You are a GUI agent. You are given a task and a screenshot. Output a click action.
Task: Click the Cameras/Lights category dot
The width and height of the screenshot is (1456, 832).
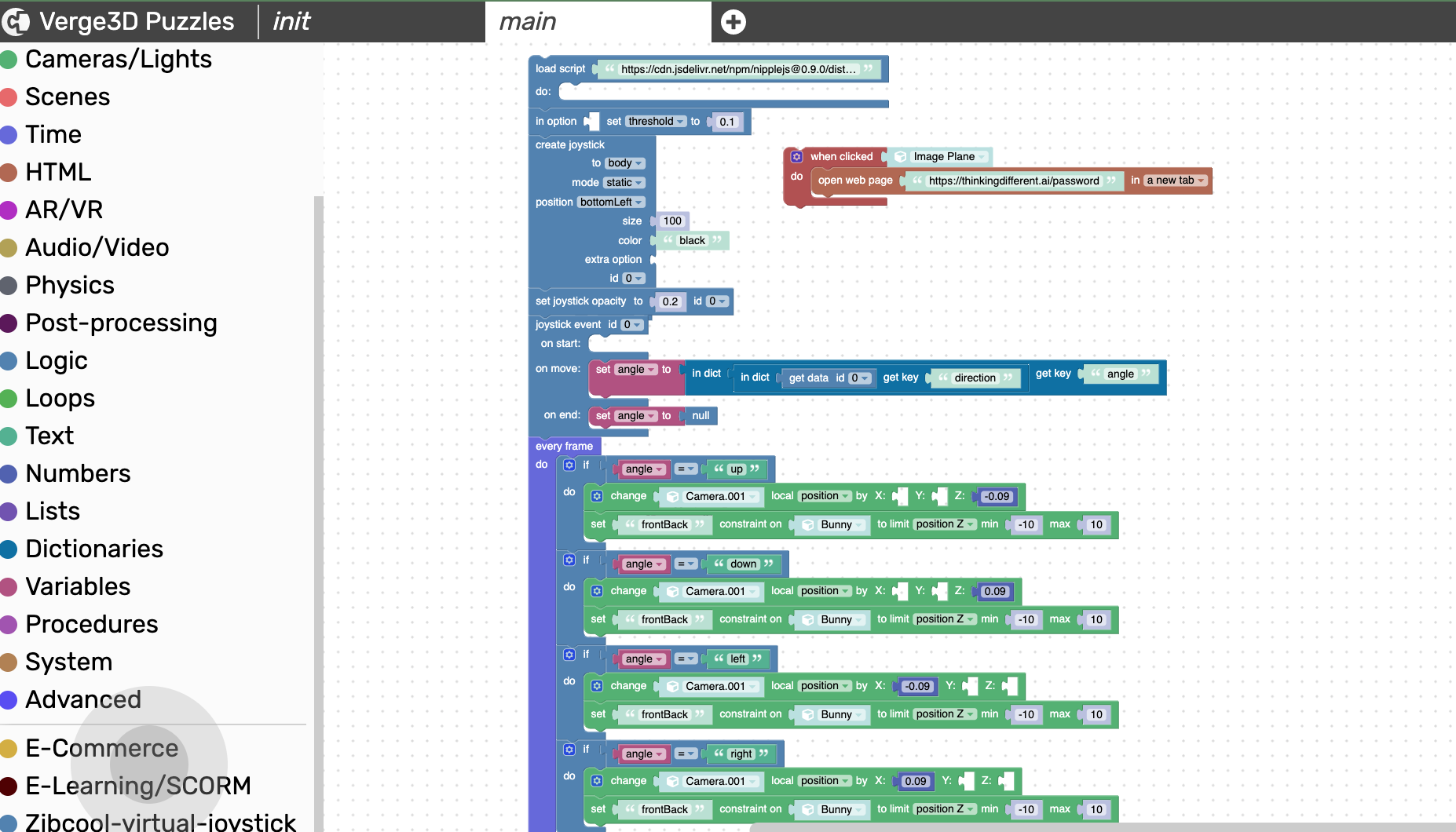point(9,60)
